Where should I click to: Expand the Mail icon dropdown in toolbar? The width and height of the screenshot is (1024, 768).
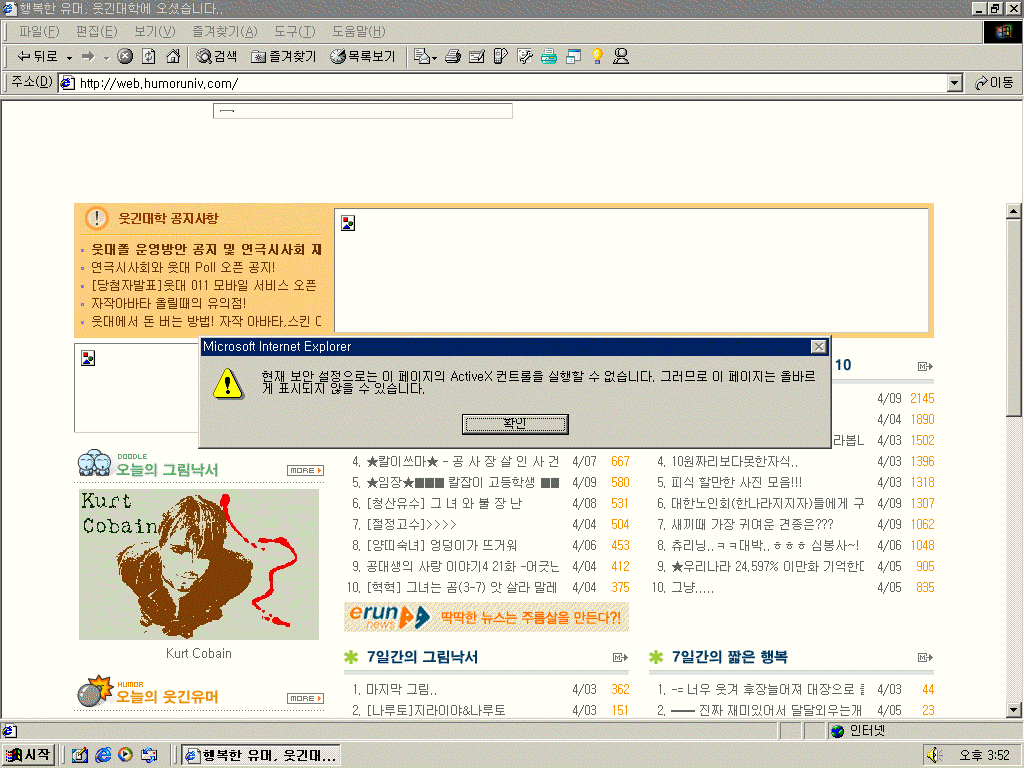[434, 57]
